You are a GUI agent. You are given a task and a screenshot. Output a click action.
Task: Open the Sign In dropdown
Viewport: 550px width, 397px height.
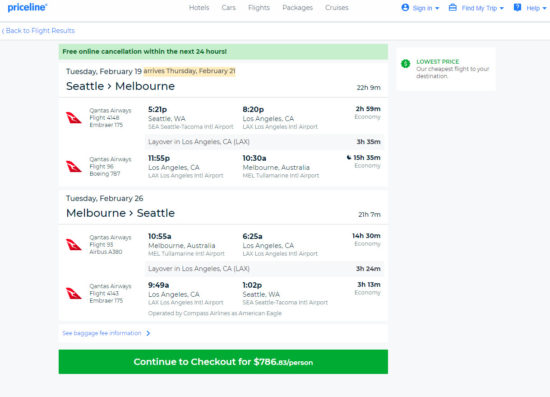pos(425,8)
